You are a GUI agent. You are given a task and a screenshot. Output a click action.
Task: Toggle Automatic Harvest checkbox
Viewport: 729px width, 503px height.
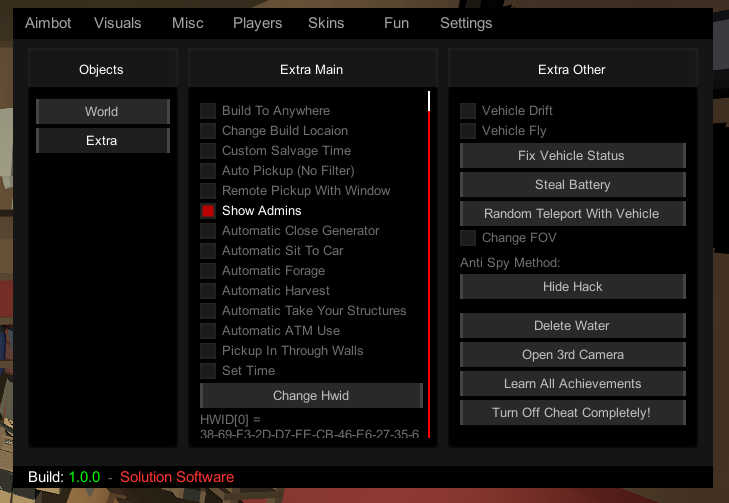(208, 291)
